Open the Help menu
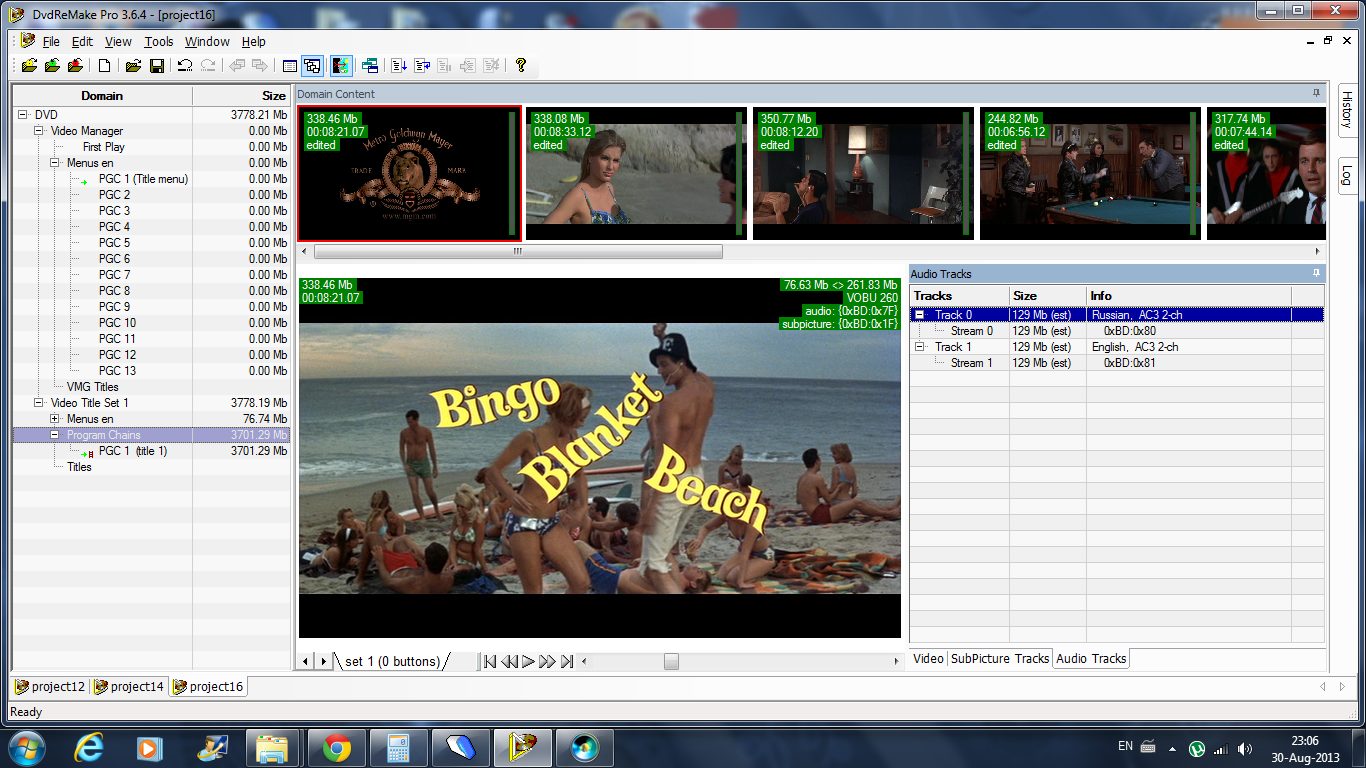Screen dimensions: 1366x768 (x=254, y=42)
